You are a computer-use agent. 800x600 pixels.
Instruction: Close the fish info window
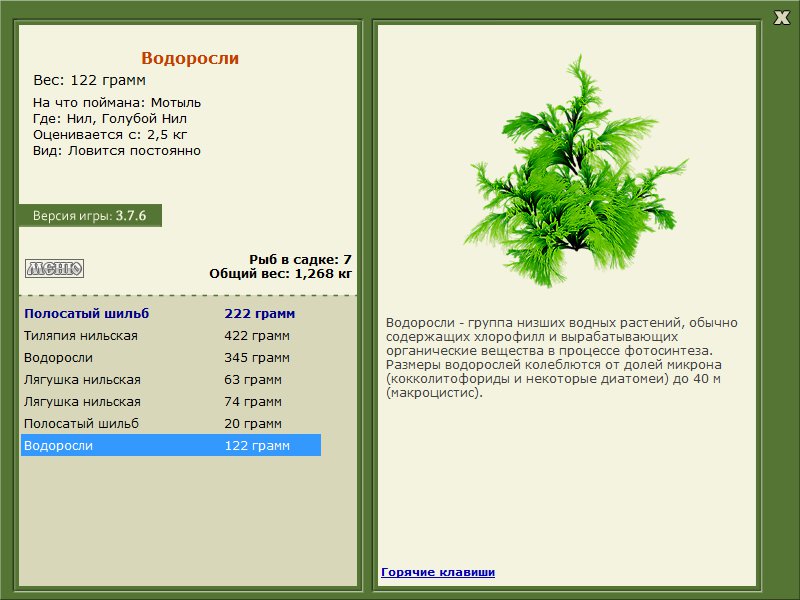pos(781,18)
